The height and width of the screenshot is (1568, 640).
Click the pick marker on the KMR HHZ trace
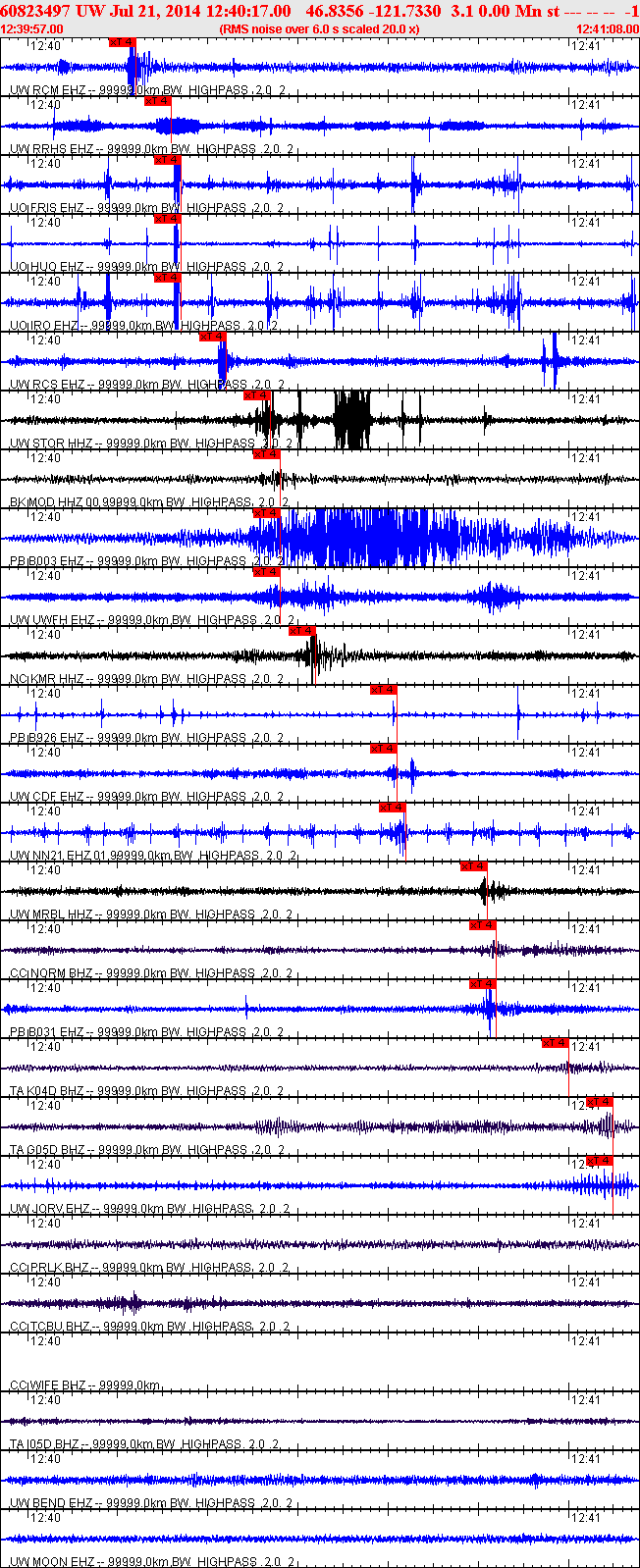coord(302,631)
